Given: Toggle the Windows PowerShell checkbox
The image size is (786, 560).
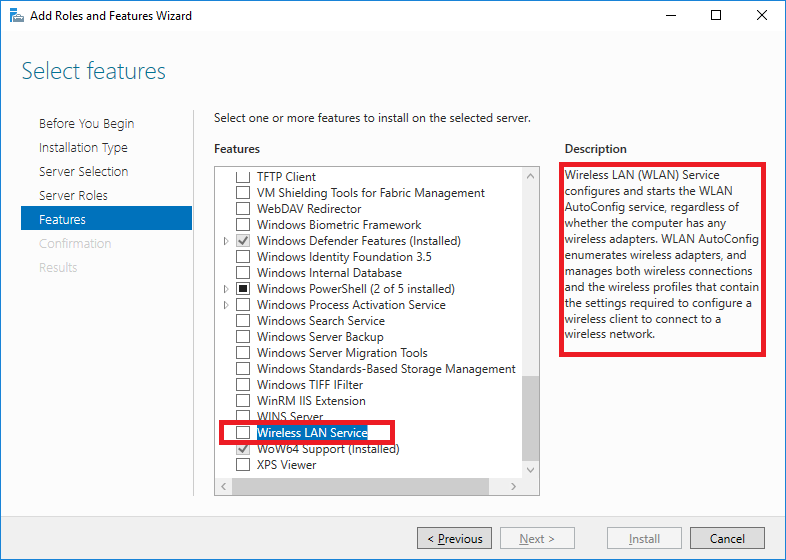Looking at the screenshot, I should (243, 289).
